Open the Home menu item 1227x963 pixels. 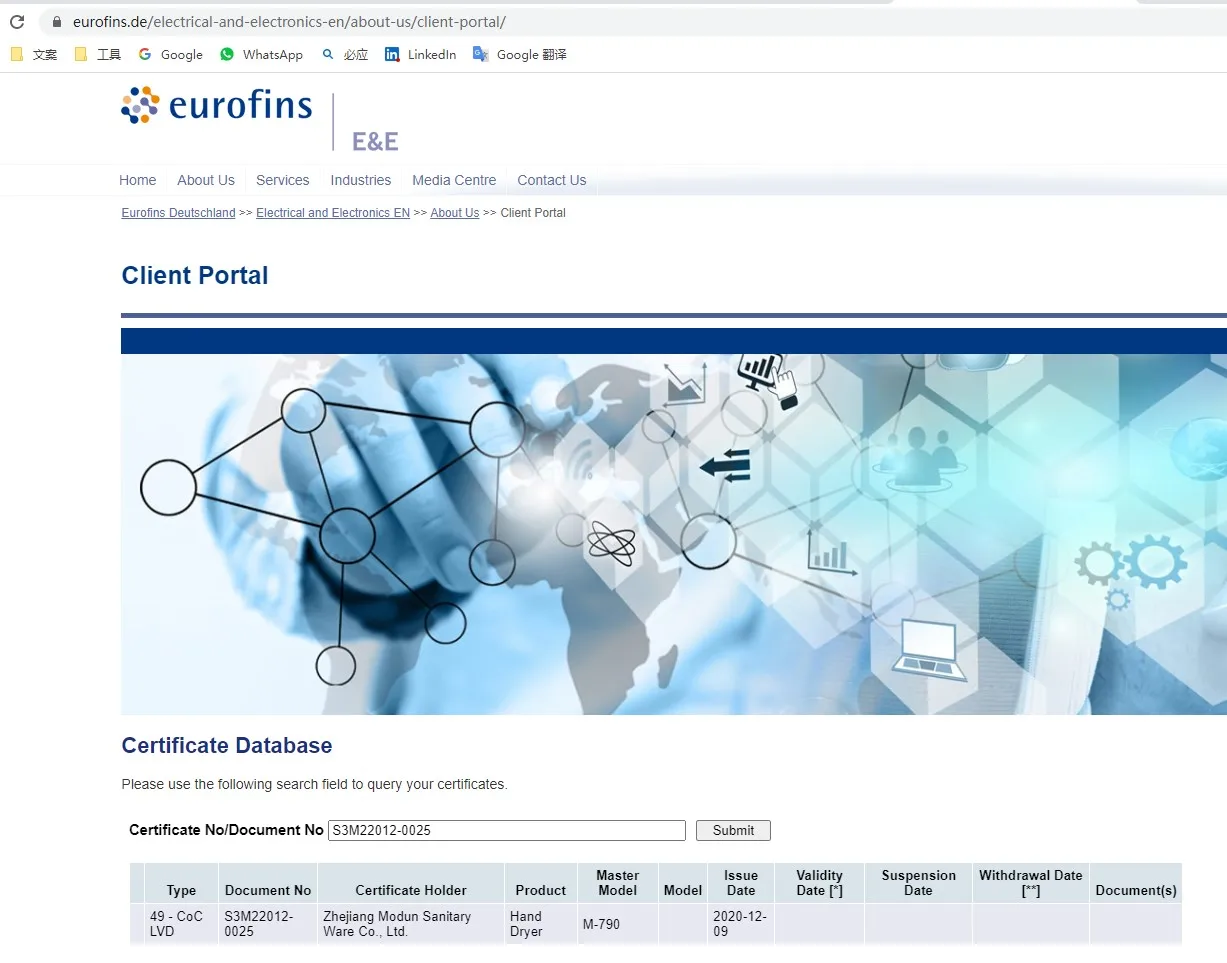pyautogui.click(x=138, y=180)
